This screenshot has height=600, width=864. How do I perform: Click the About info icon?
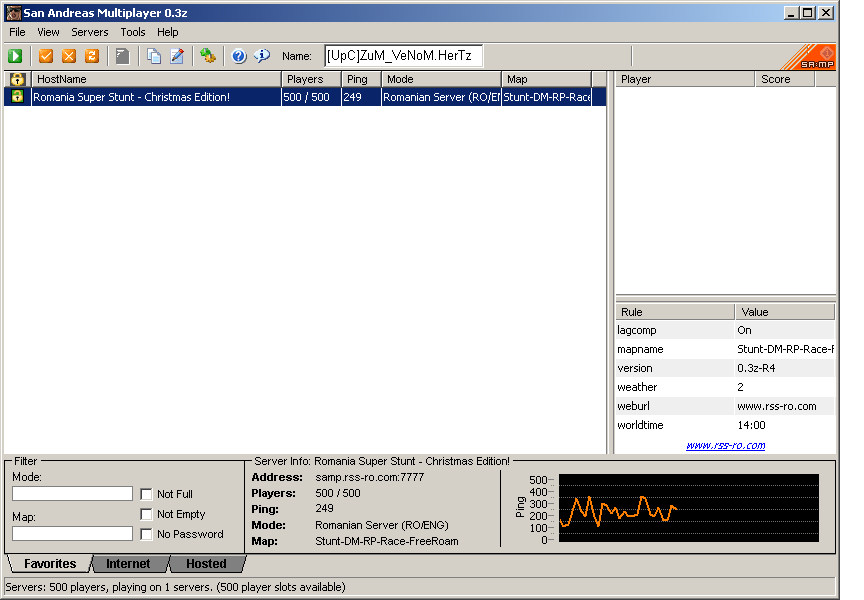click(262, 56)
